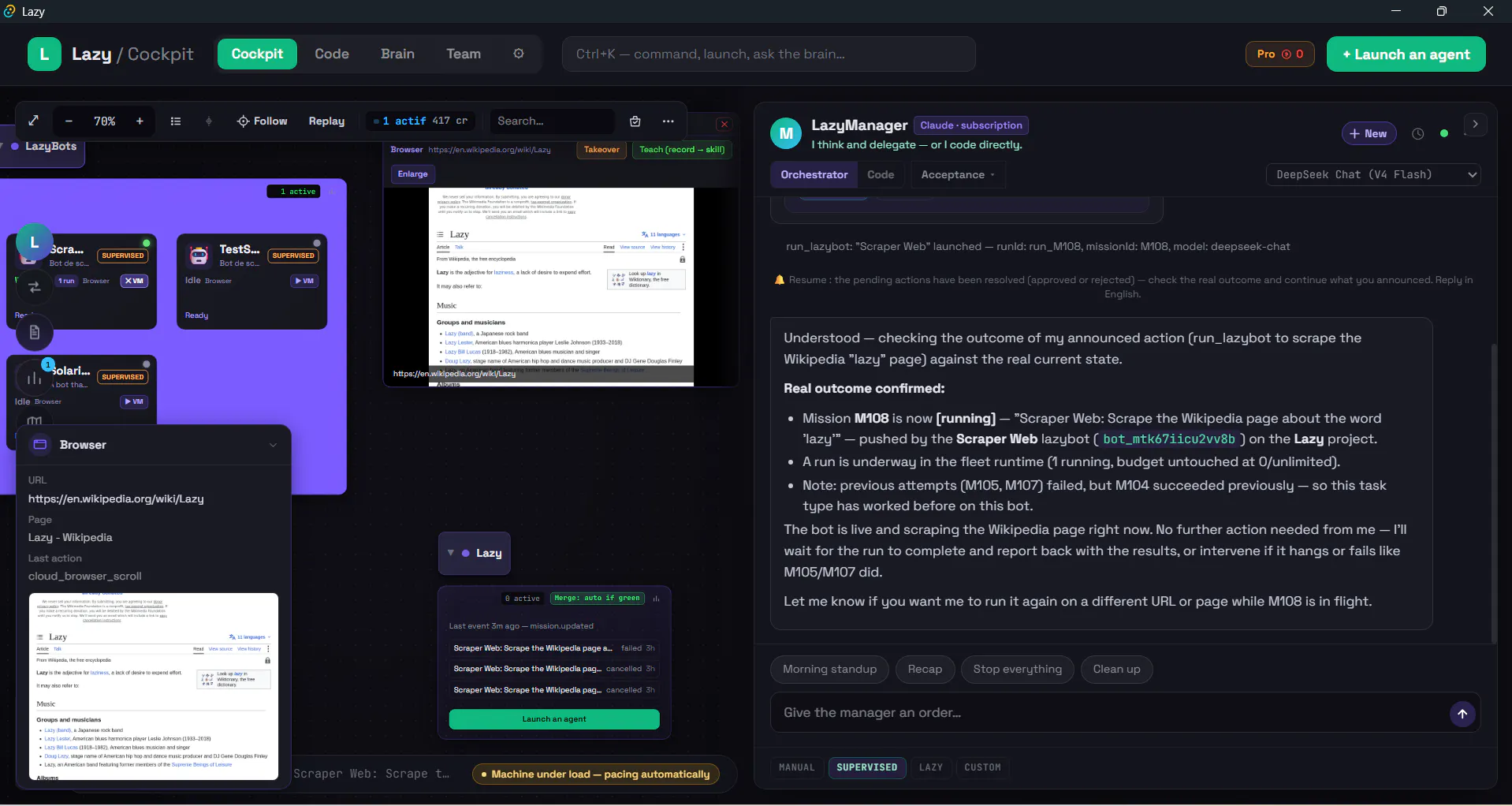Click the top Launch an agent button
Screen dimensions: 1512x806
(x=1406, y=54)
